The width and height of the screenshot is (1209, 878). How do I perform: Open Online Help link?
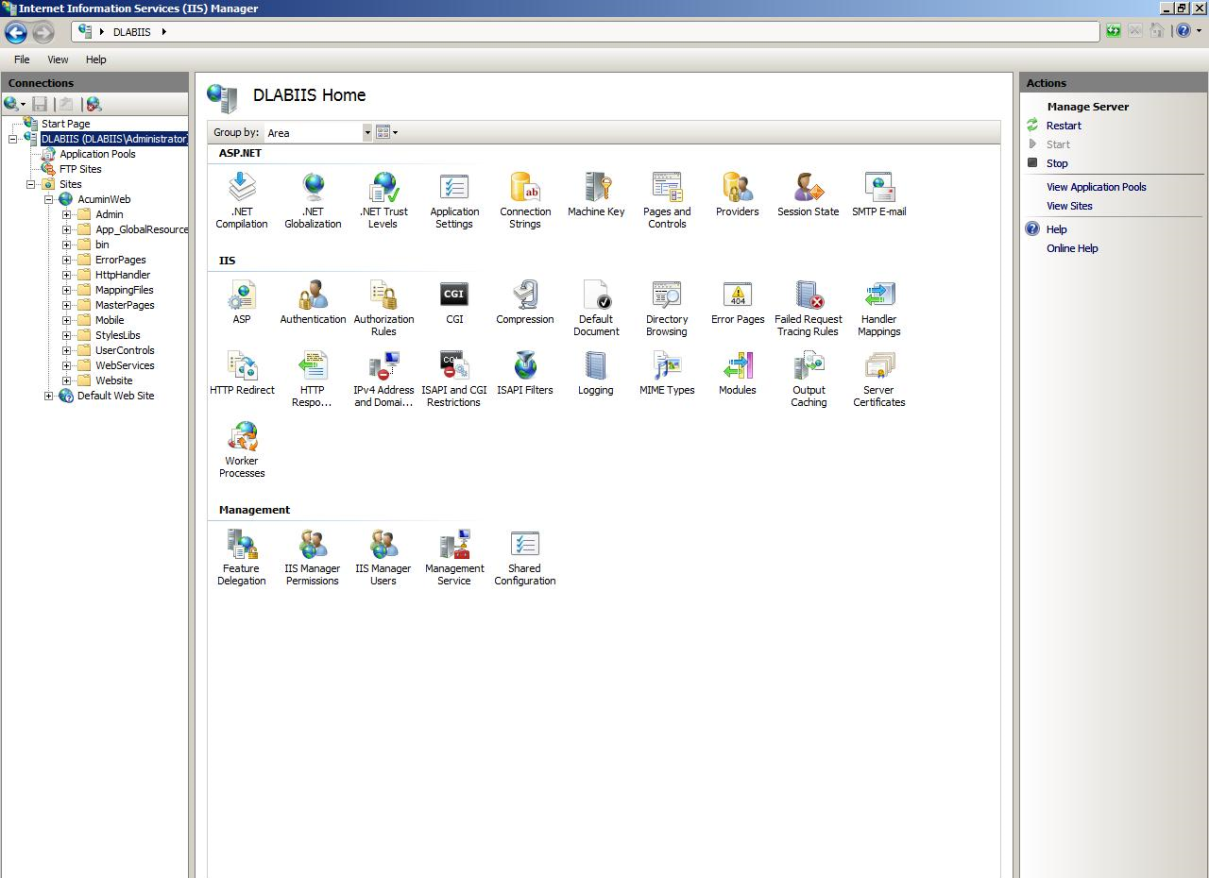1072,248
